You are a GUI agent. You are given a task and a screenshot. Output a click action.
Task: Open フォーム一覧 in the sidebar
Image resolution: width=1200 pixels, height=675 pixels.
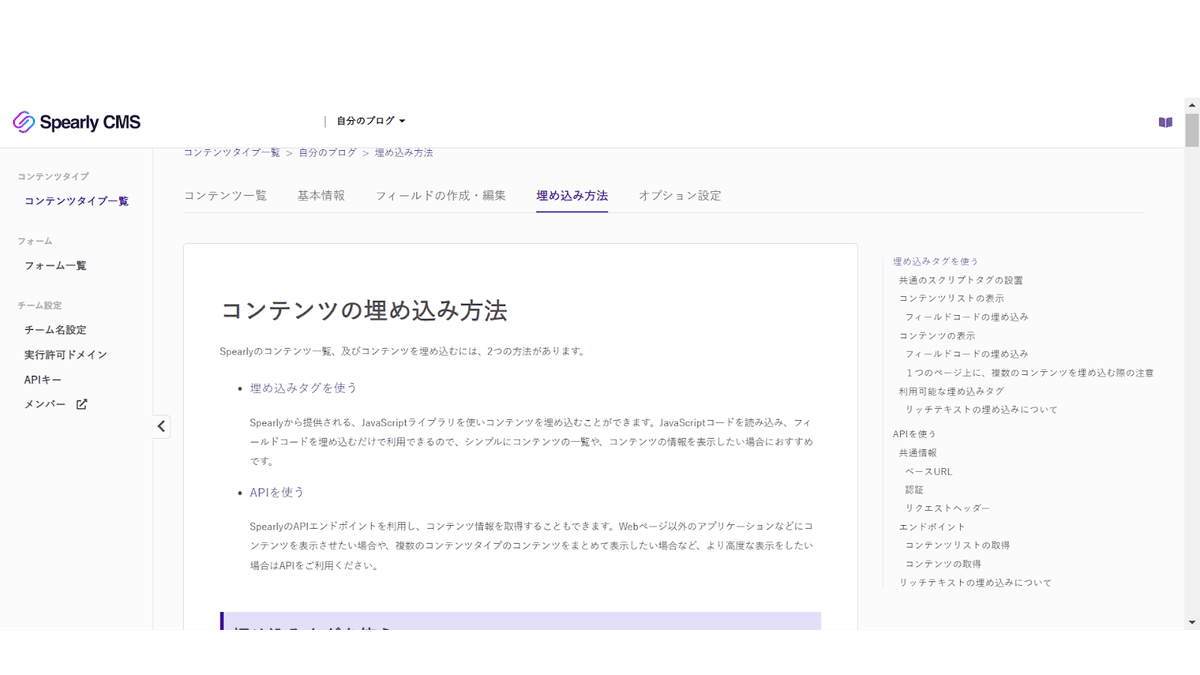pyautogui.click(x=56, y=265)
